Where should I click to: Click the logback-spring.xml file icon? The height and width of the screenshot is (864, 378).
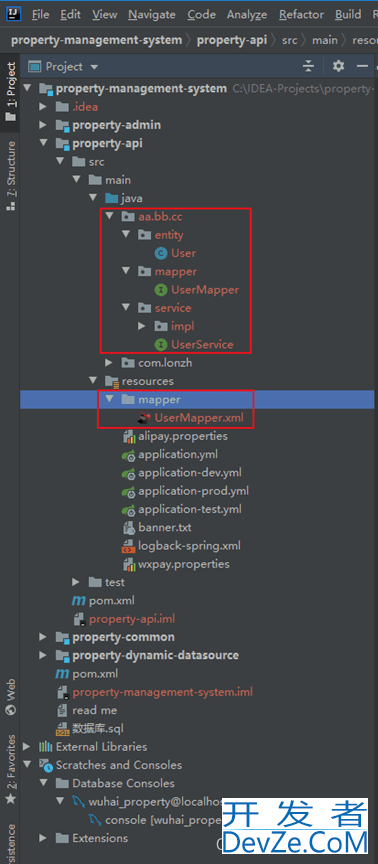(128, 546)
